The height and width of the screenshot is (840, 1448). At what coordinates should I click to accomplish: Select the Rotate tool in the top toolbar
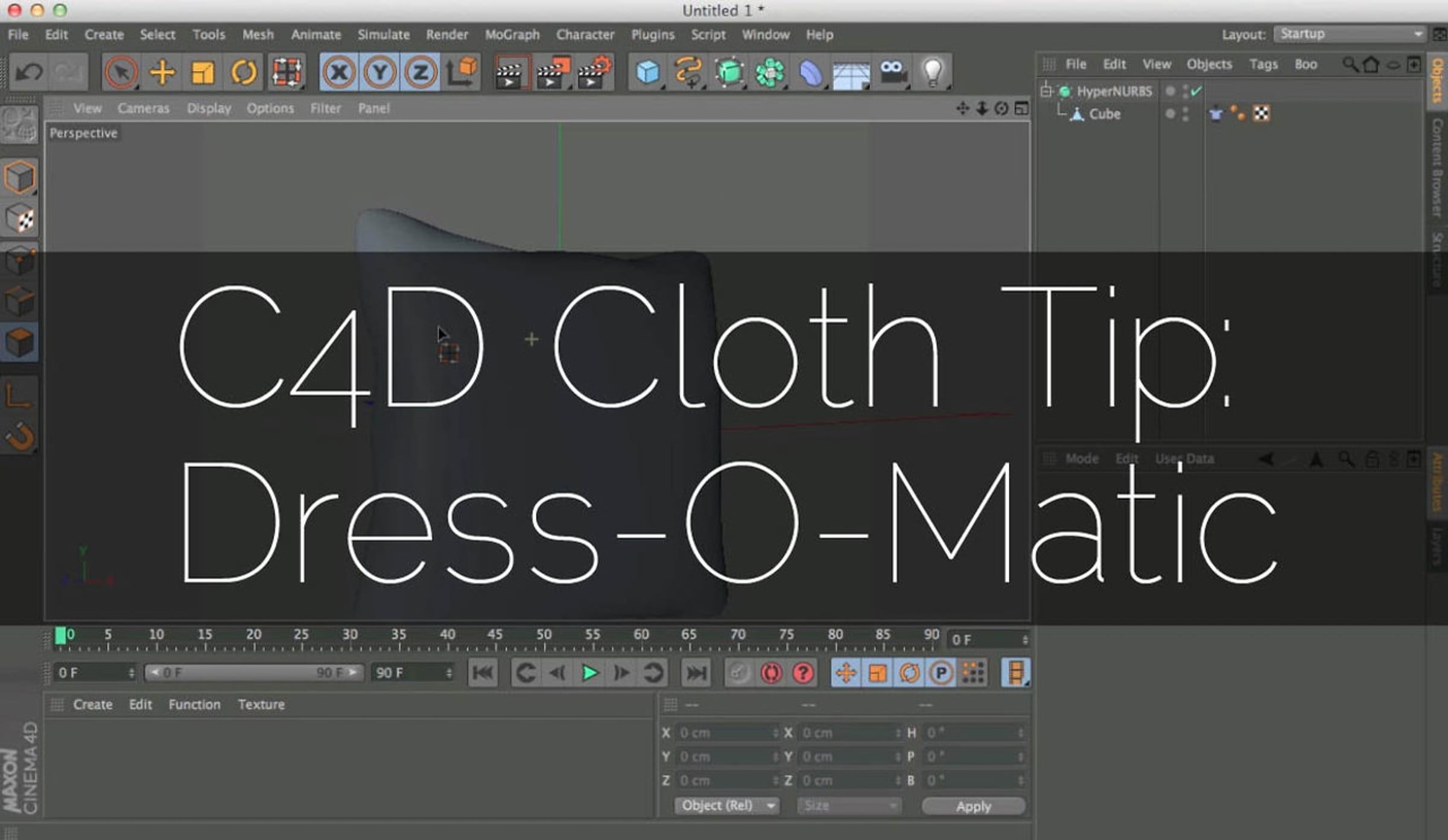pos(244,72)
